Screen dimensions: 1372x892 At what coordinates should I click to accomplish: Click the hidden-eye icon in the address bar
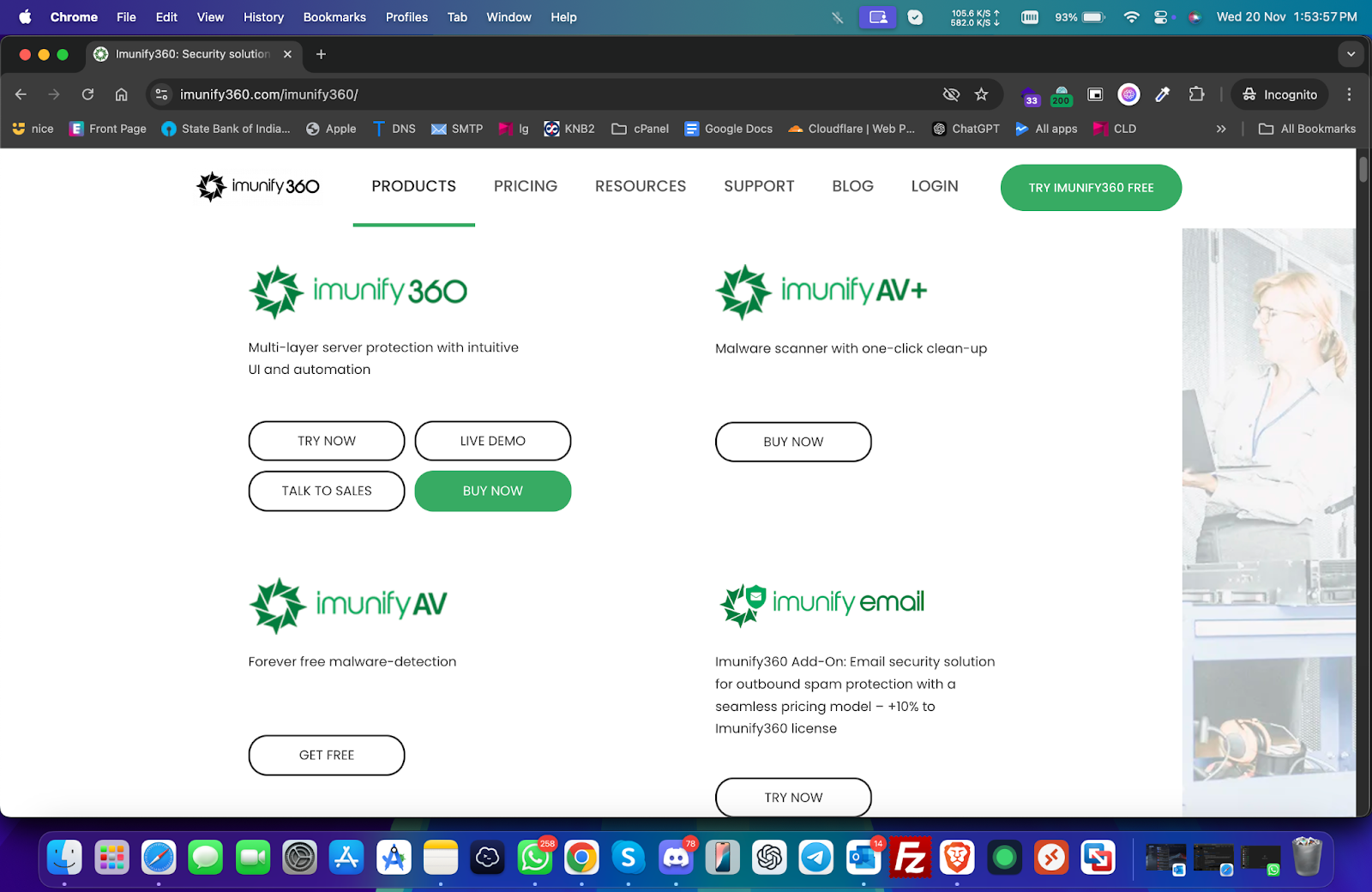pyautogui.click(x=951, y=94)
